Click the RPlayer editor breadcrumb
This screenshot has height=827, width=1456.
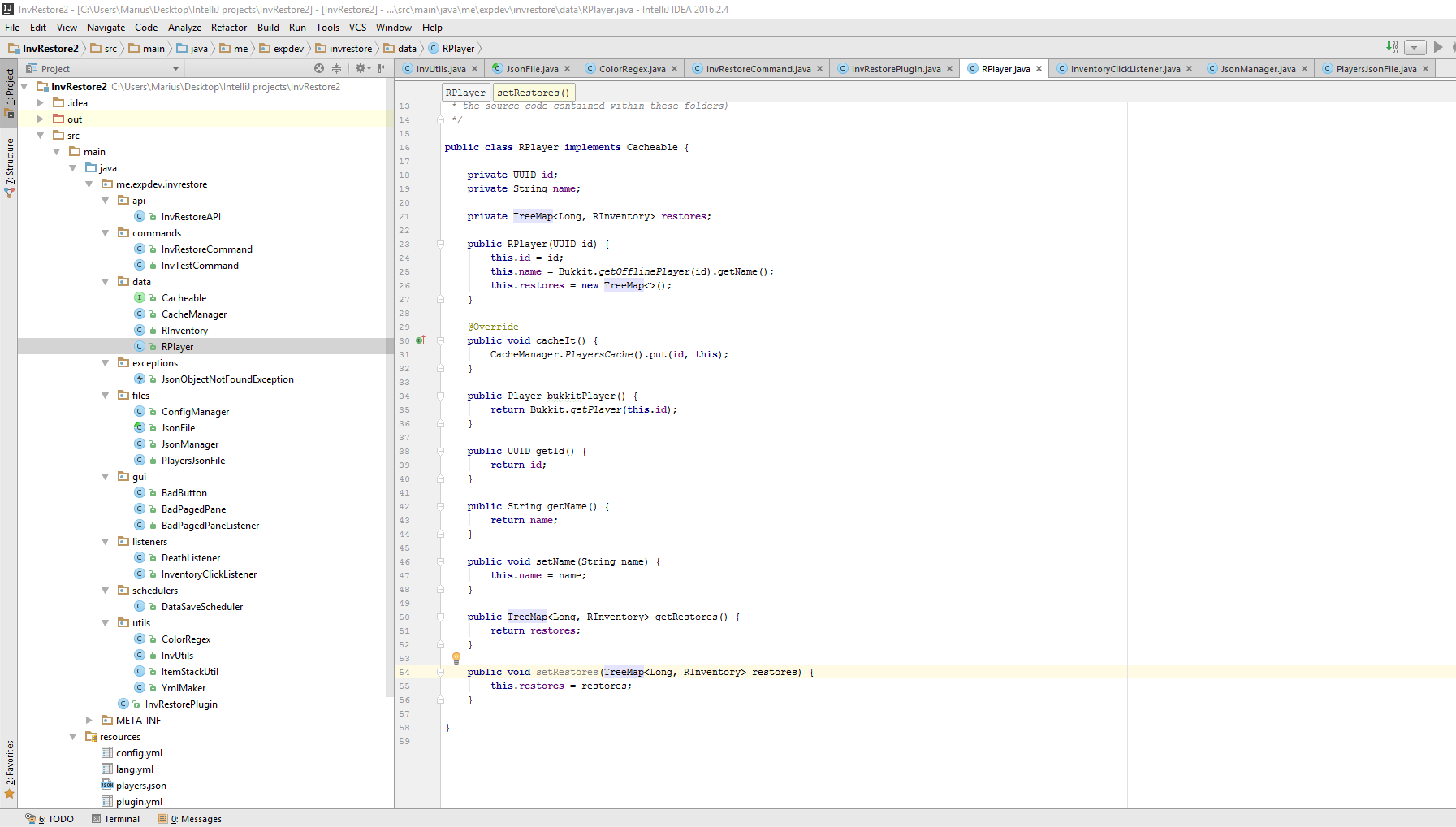pyautogui.click(x=465, y=93)
